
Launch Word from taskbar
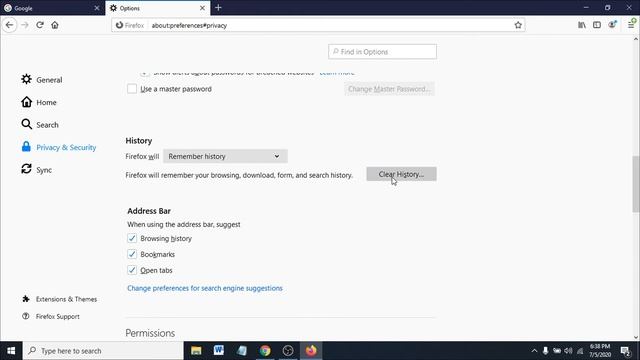219,351
